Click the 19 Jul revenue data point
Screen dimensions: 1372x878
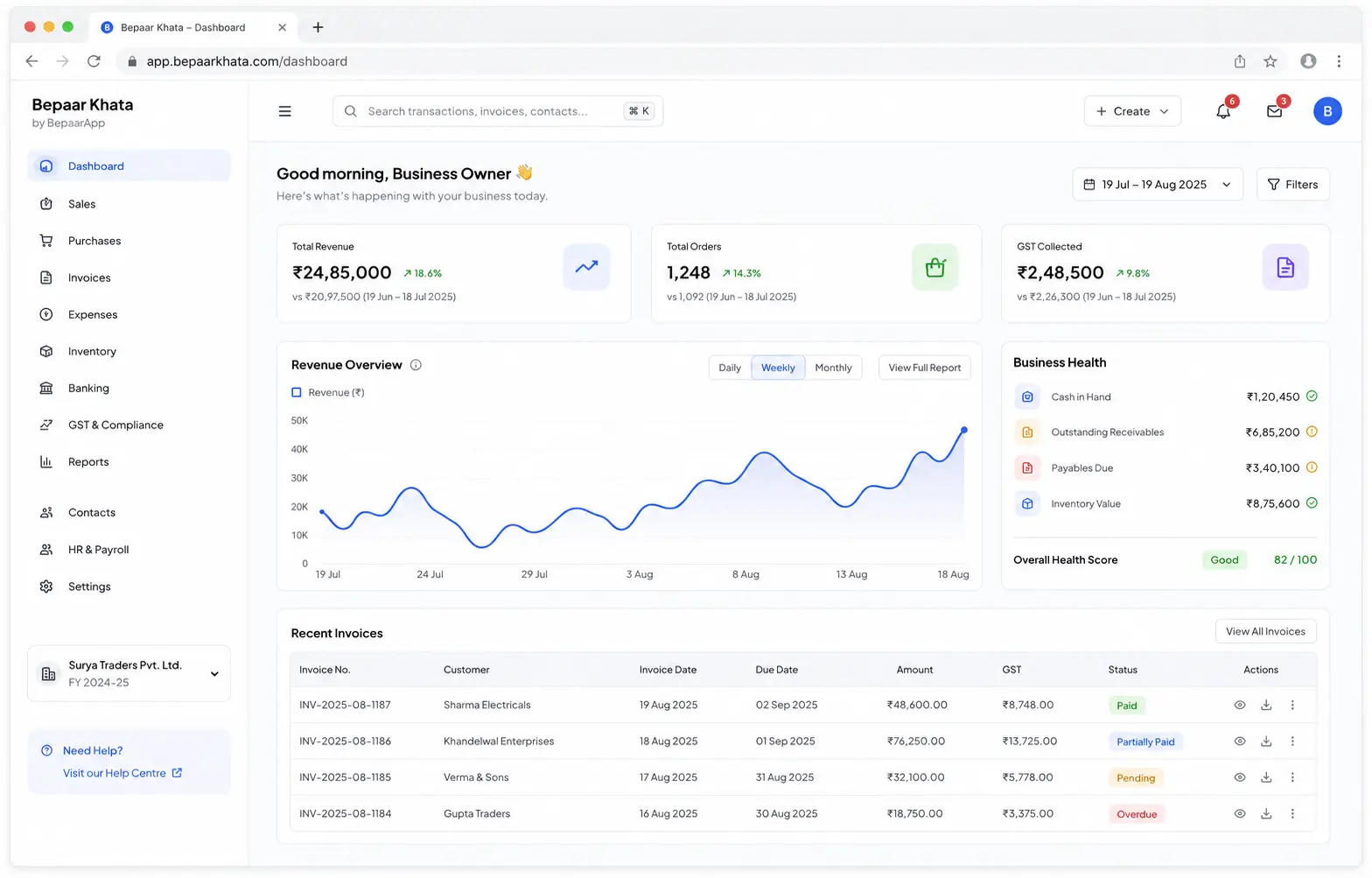pos(322,512)
